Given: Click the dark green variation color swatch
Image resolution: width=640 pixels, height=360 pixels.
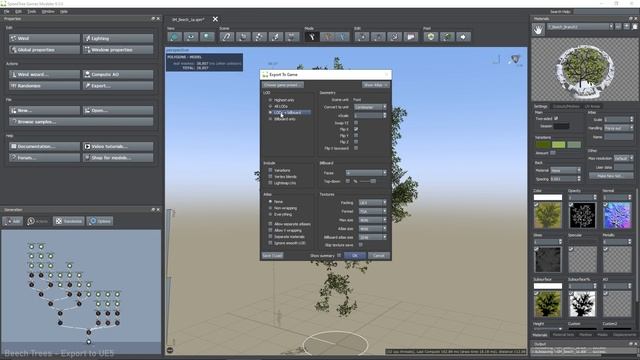Looking at the screenshot, I should (543, 144).
